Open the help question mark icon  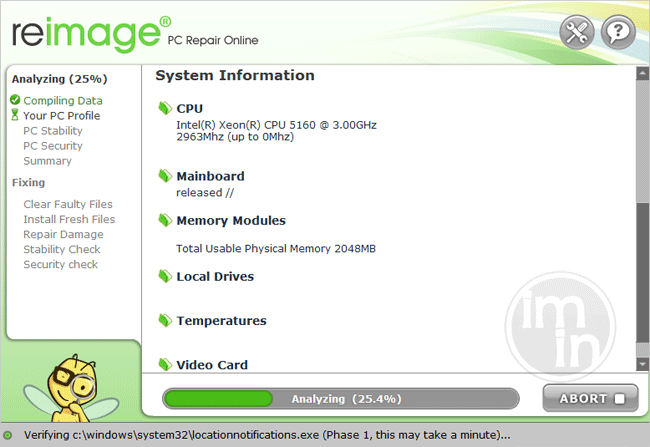point(618,32)
